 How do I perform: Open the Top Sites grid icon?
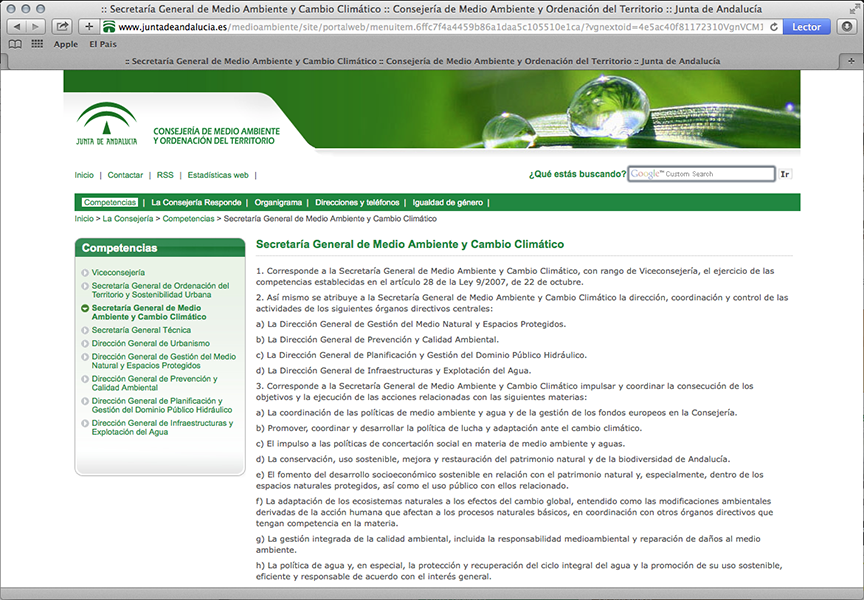pos(37,44)
